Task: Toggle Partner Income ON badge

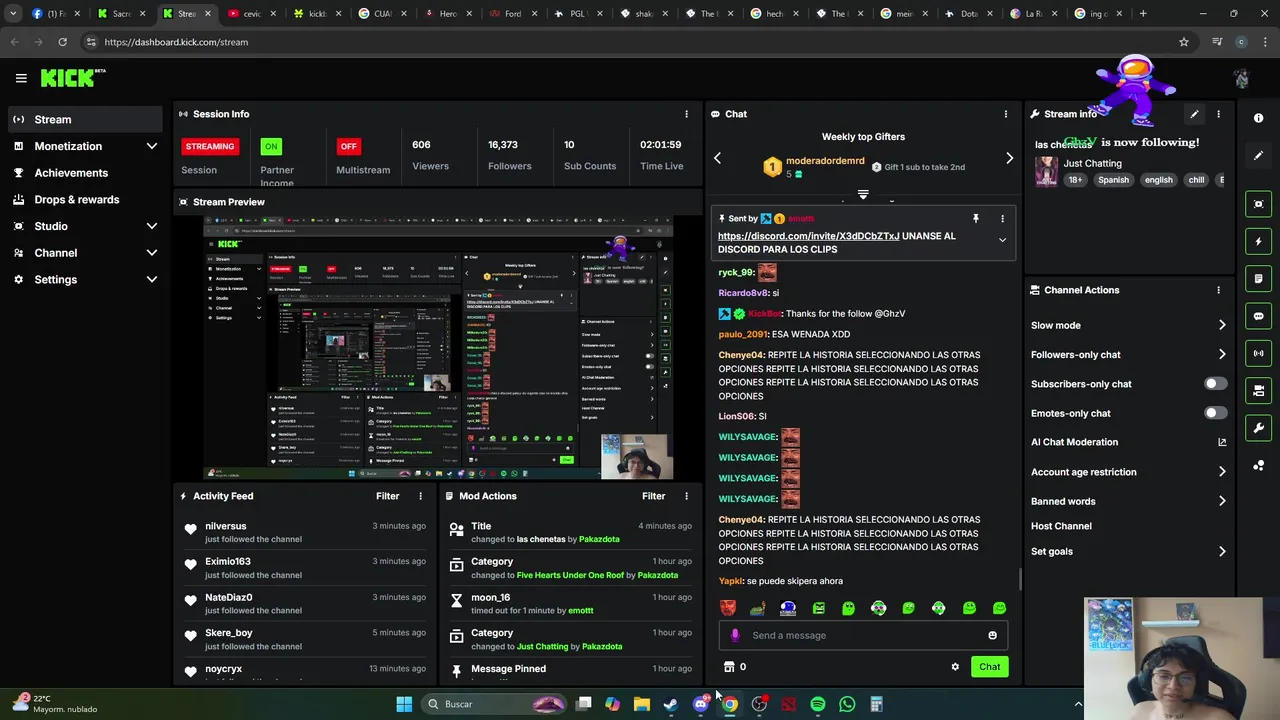Action: click(x=270, y=146)
